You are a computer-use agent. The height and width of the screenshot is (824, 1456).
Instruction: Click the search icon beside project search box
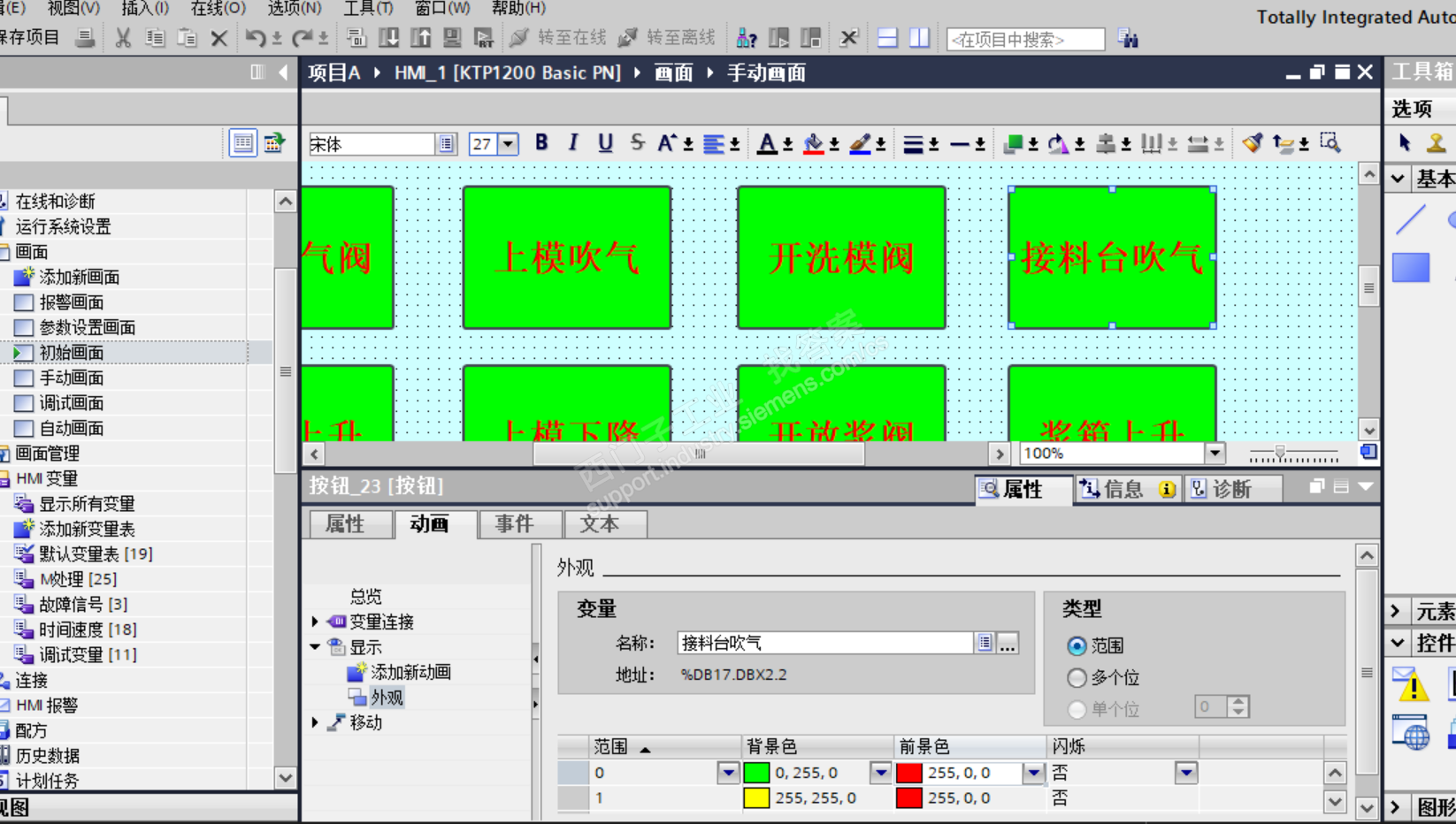pos(1128,38)
